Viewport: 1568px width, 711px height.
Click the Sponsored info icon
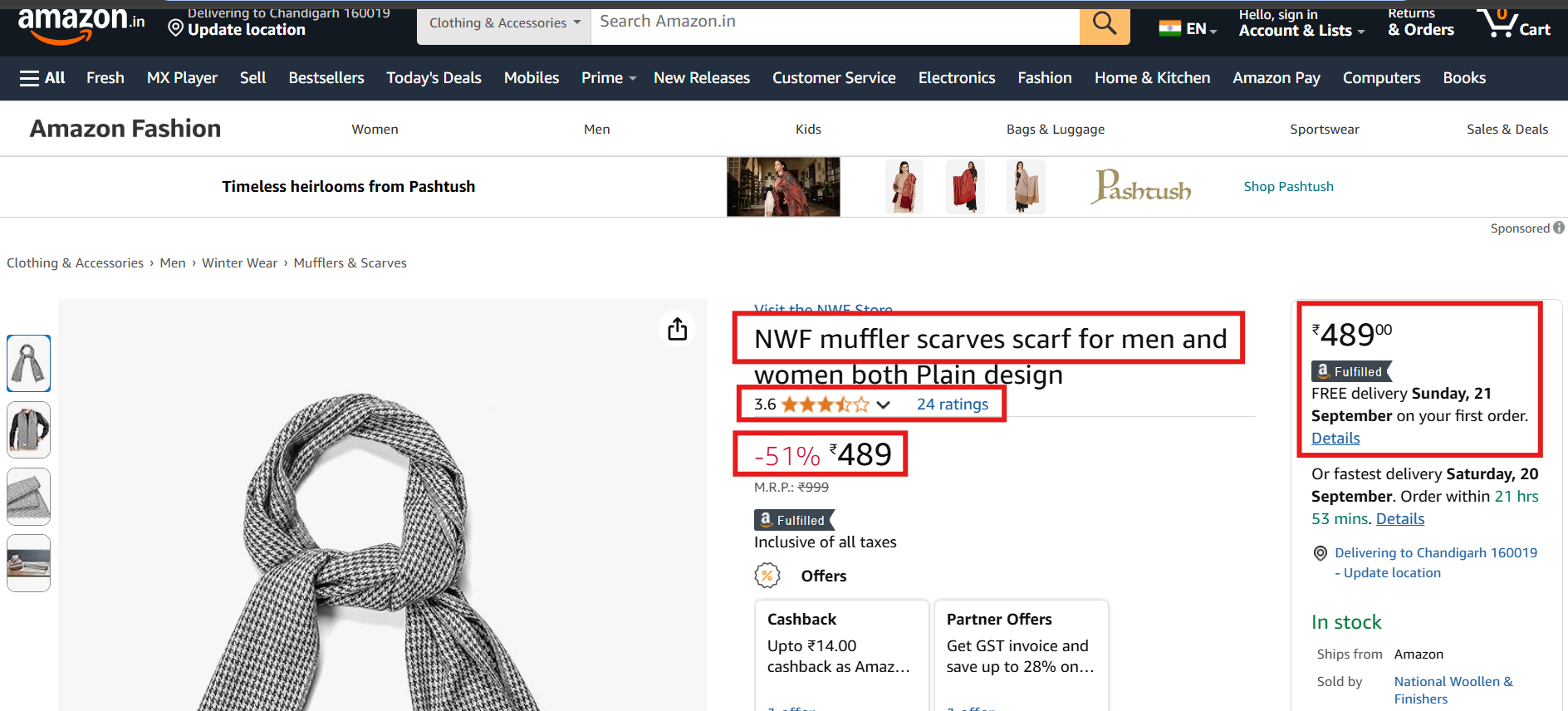point(1559,228)
